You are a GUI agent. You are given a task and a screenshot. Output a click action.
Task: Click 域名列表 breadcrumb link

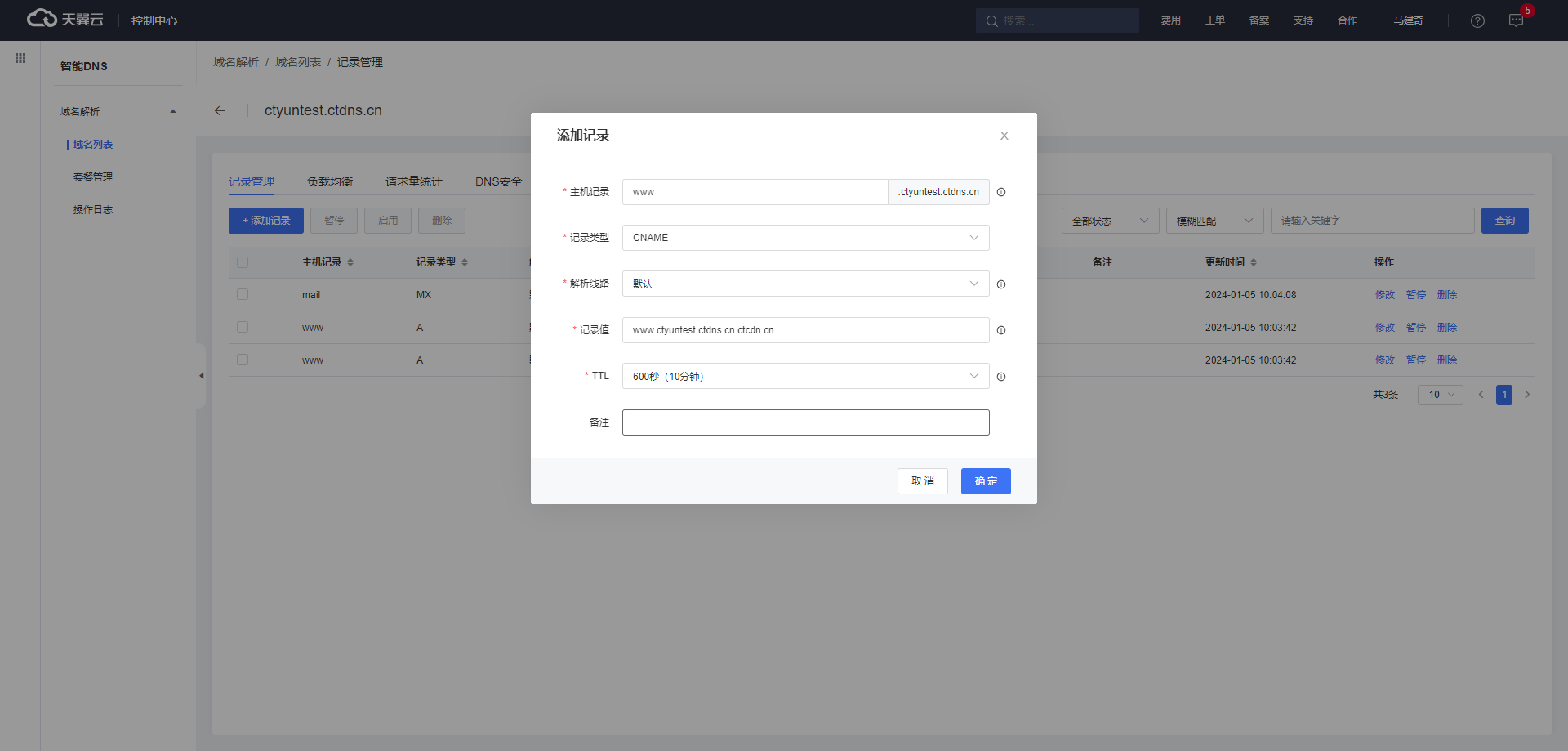point(298,62)
